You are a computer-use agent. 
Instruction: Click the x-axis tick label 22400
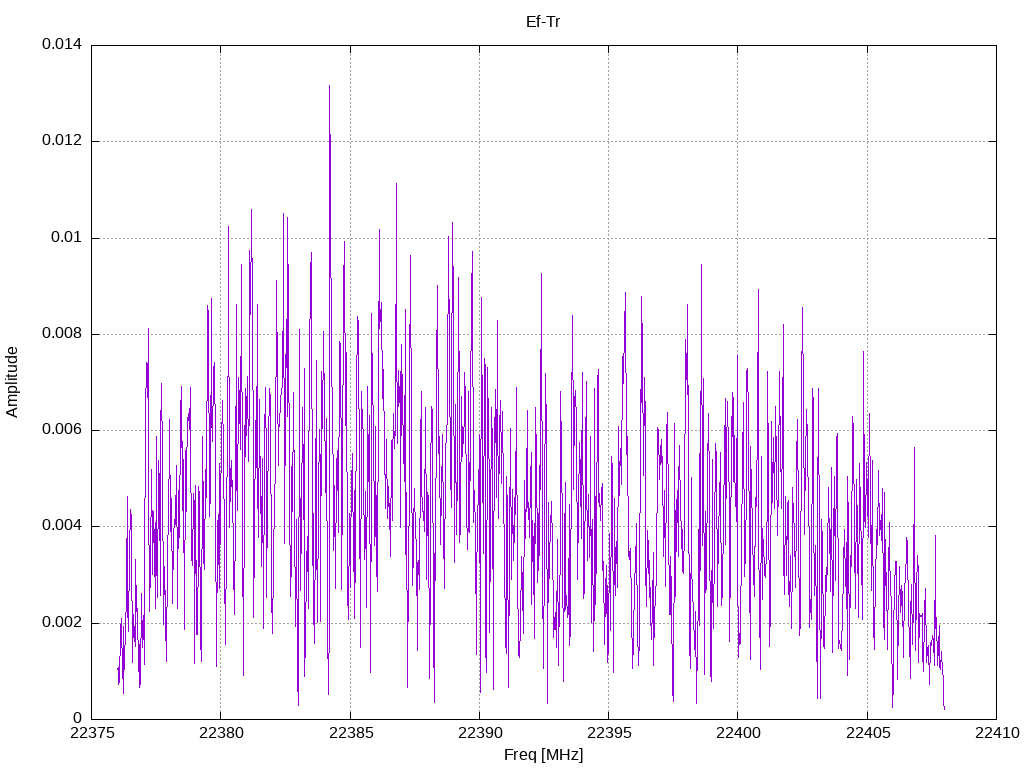pyautogui.click(x=738, y=733)
